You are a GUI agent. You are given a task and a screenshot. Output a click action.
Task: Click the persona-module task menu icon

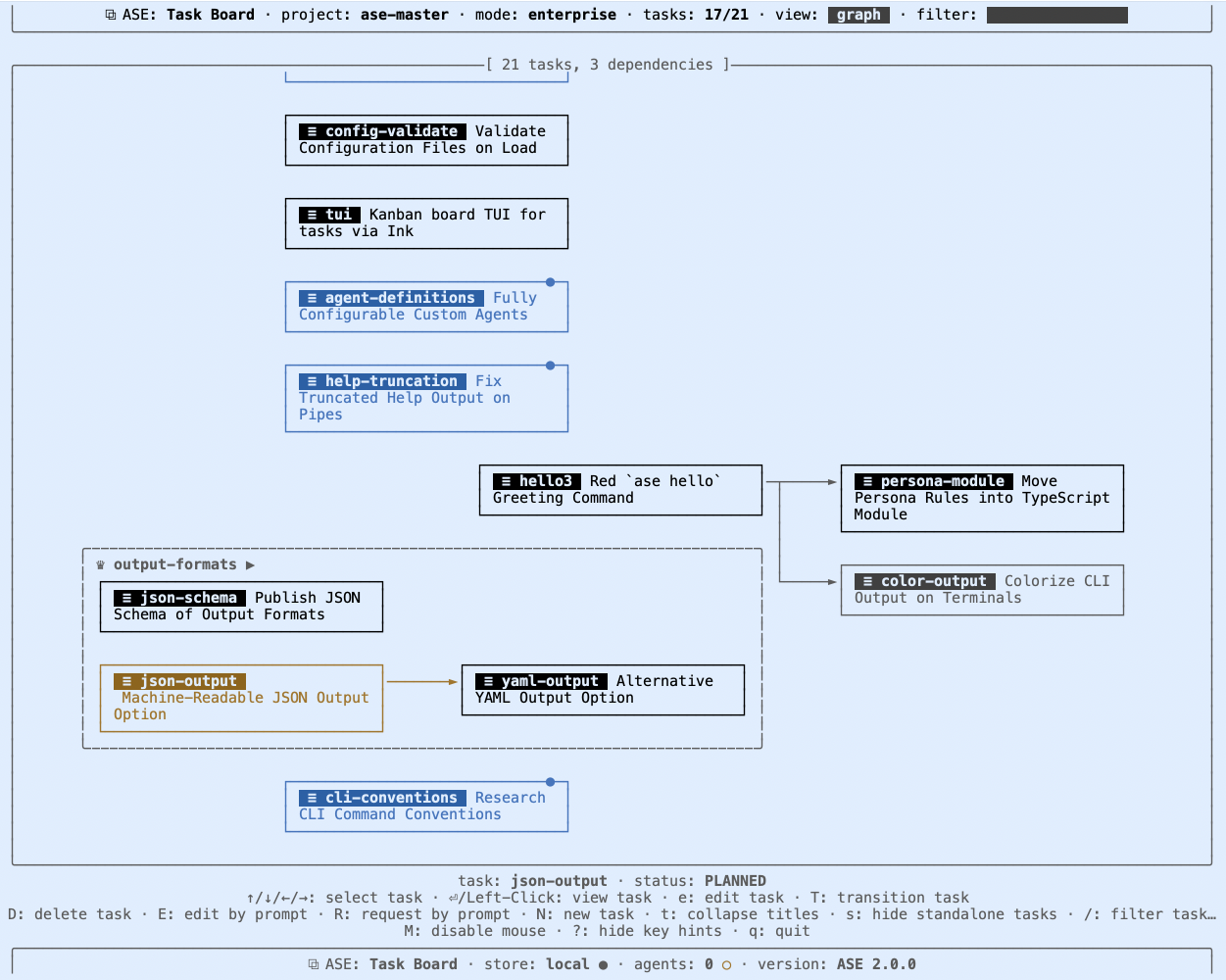(x=868, y=481)
